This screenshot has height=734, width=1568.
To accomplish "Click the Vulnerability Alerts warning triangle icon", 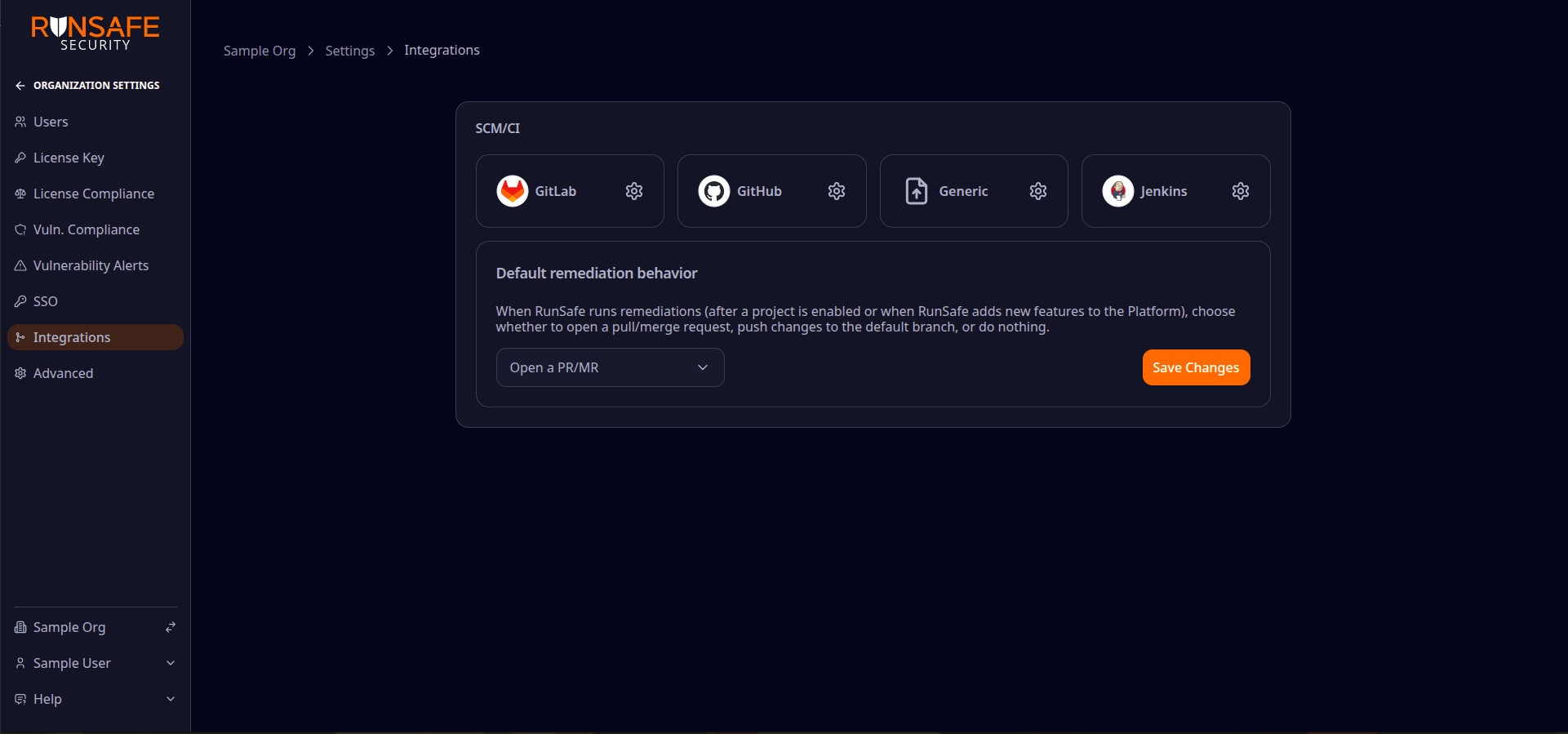I will [20, 265].
